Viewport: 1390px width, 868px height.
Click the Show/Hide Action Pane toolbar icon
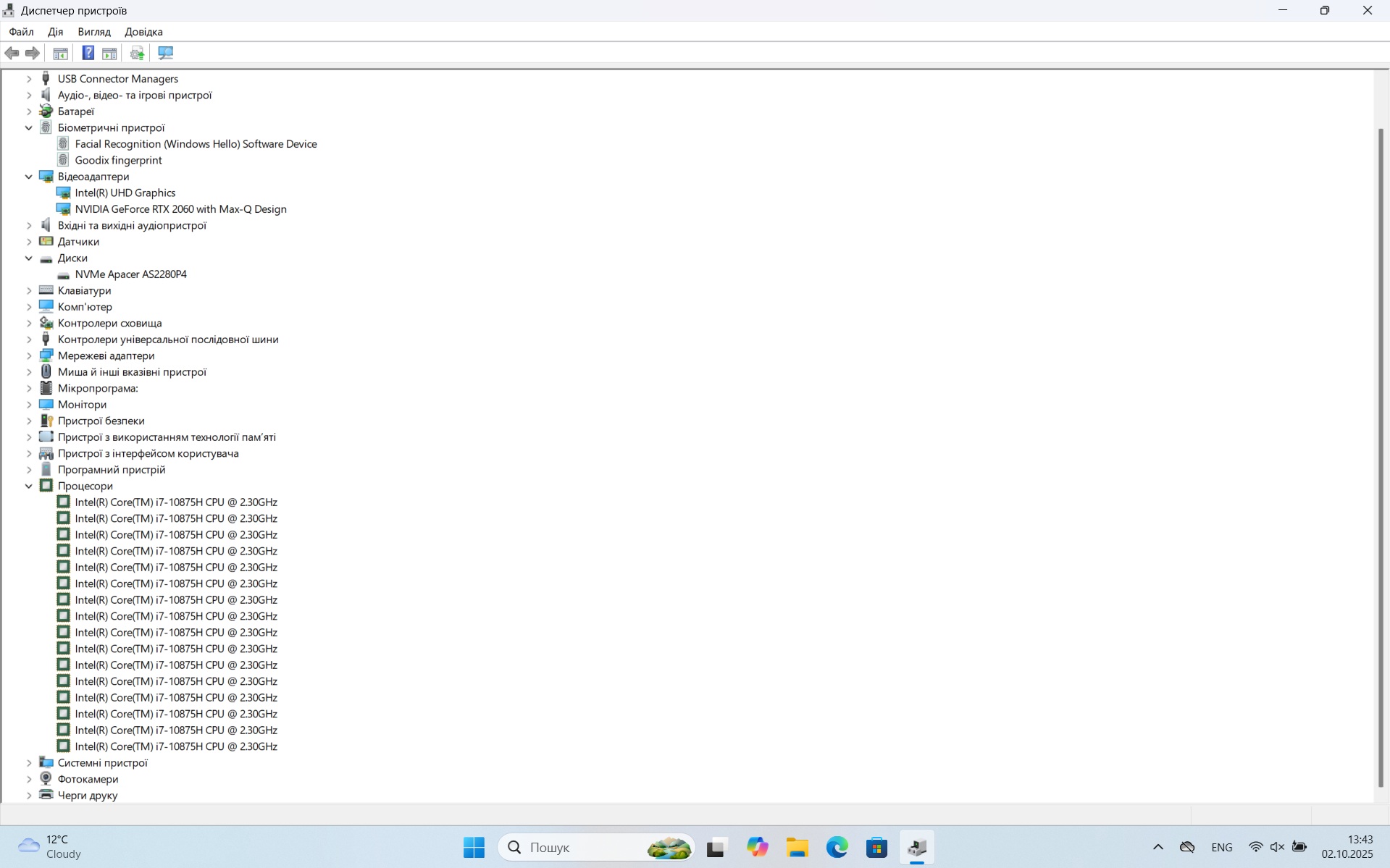click(x=109, y=53)
